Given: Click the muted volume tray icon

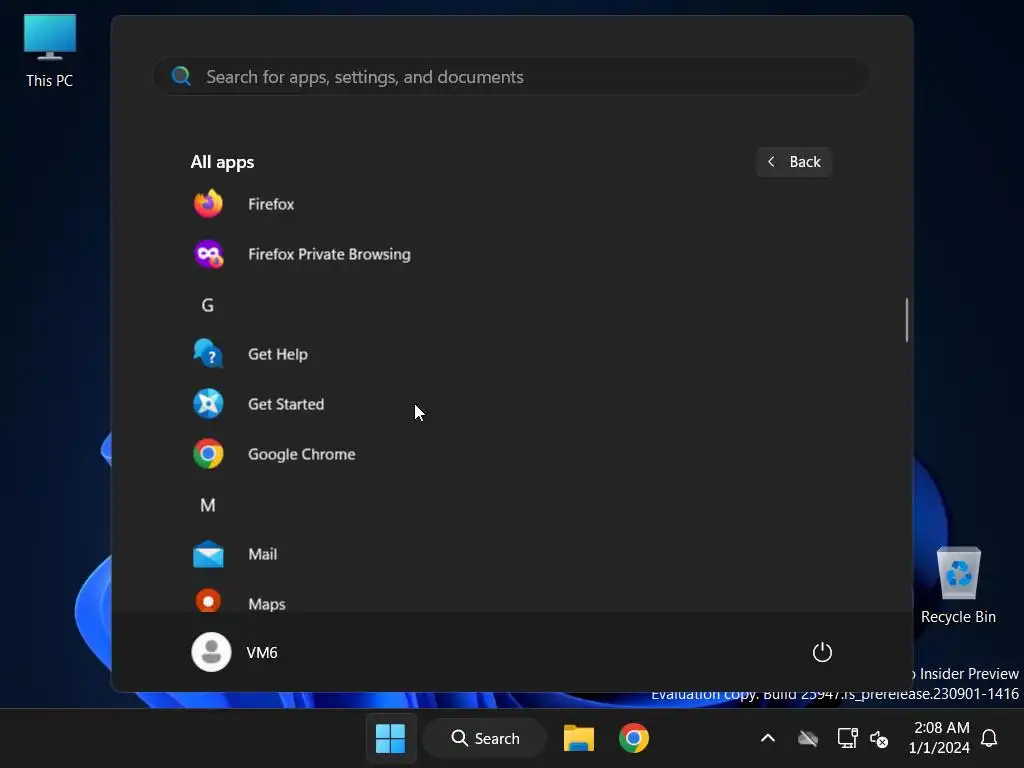Looking at the screenshot, I should coord(879,739).
